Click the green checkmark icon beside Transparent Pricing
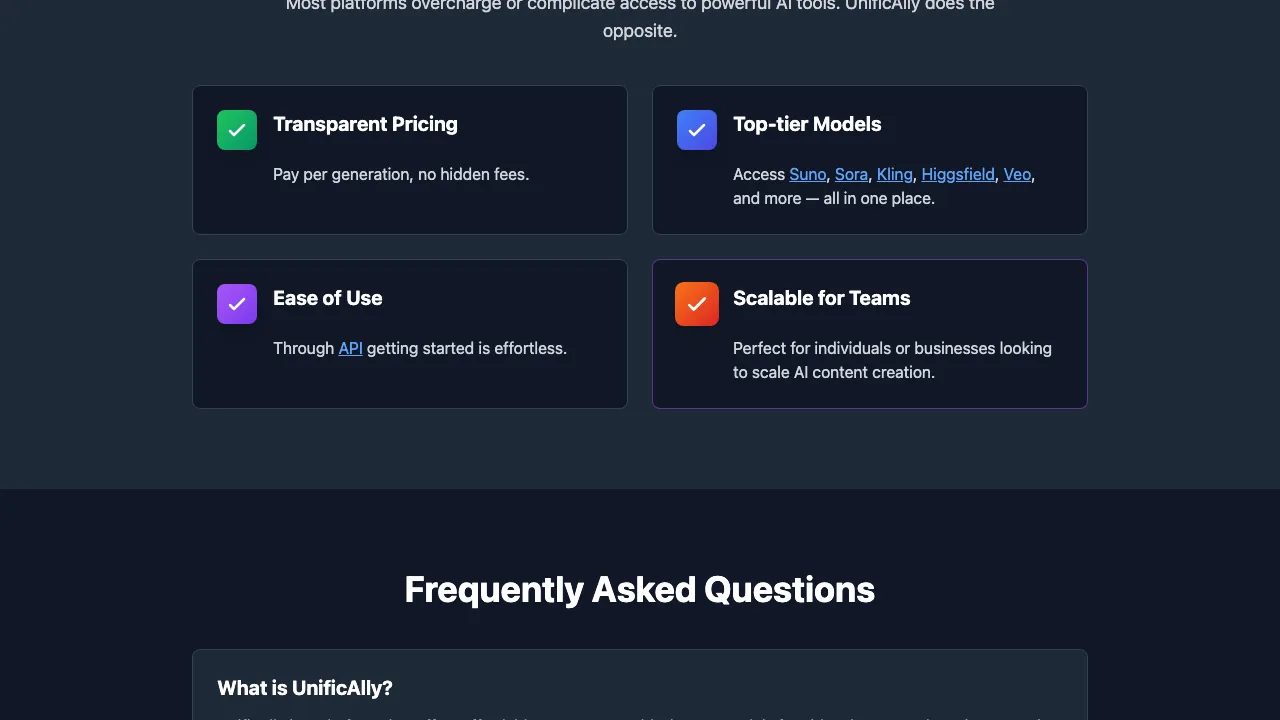 pos(237,130)
